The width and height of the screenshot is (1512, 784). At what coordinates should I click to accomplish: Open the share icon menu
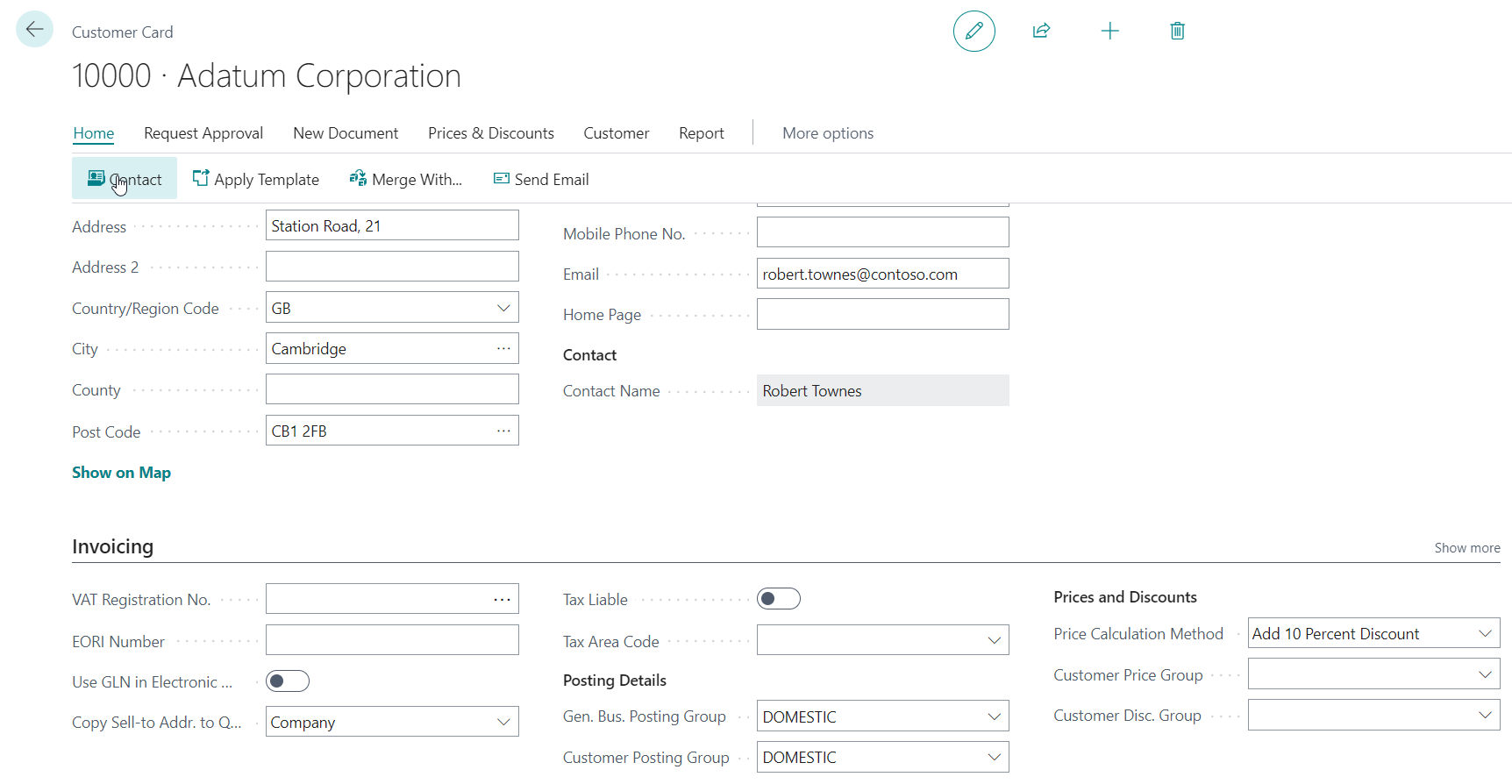click(x=1041, y=31)
